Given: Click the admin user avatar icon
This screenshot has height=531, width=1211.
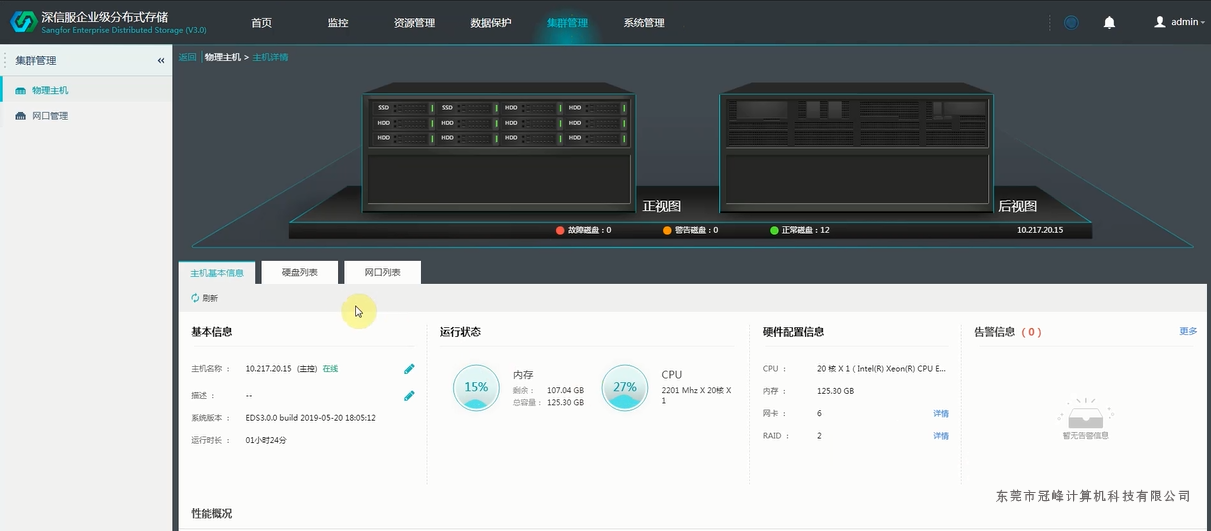Looking at the screenshot, I should click(x=1160, y=22).
